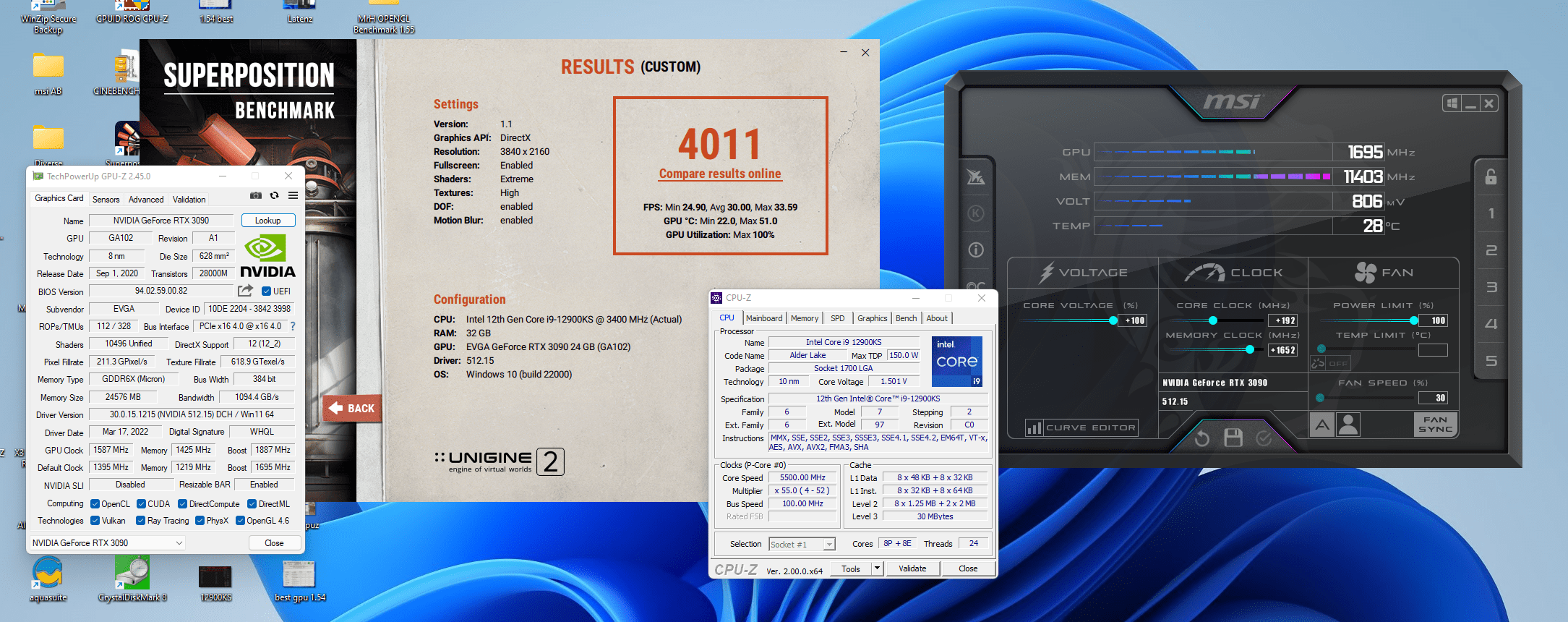Click the GPU-Z Close button
1568x622 pixels.
274,543
